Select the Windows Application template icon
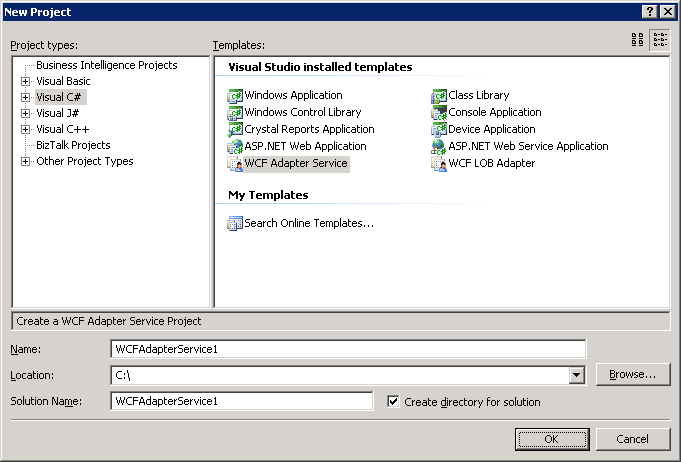 (235, 96)
